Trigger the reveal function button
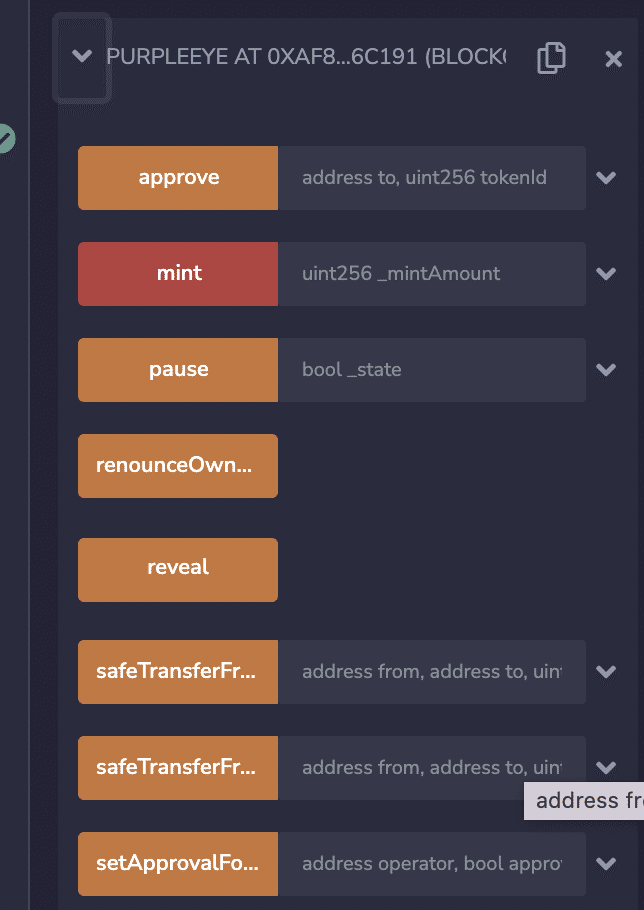Viewport: 644px width, 910px height. point(178,568)
